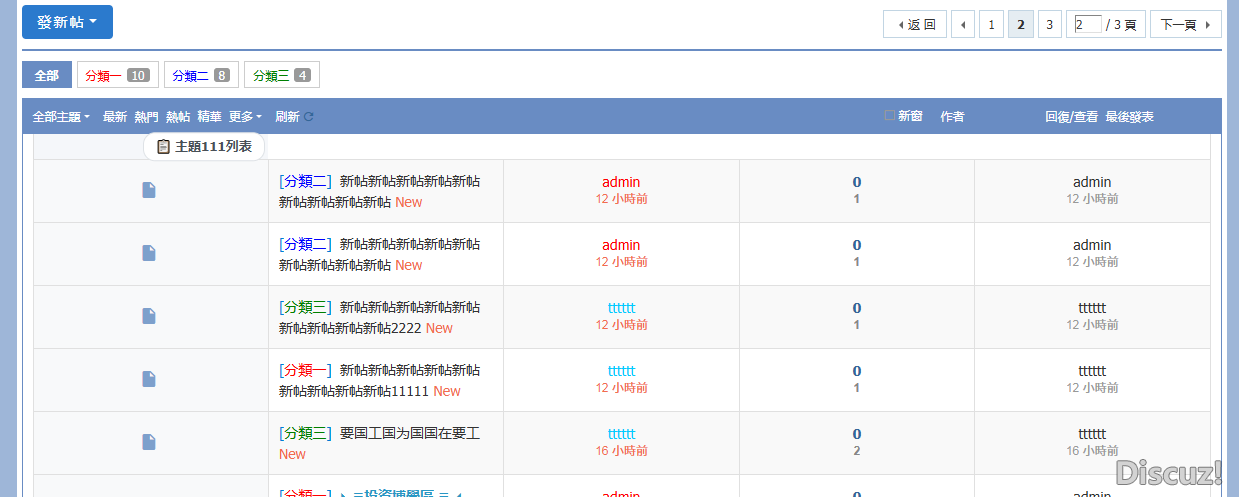Show 熱帖 hot threads
Screen dimensions: 1239x497
178,117
